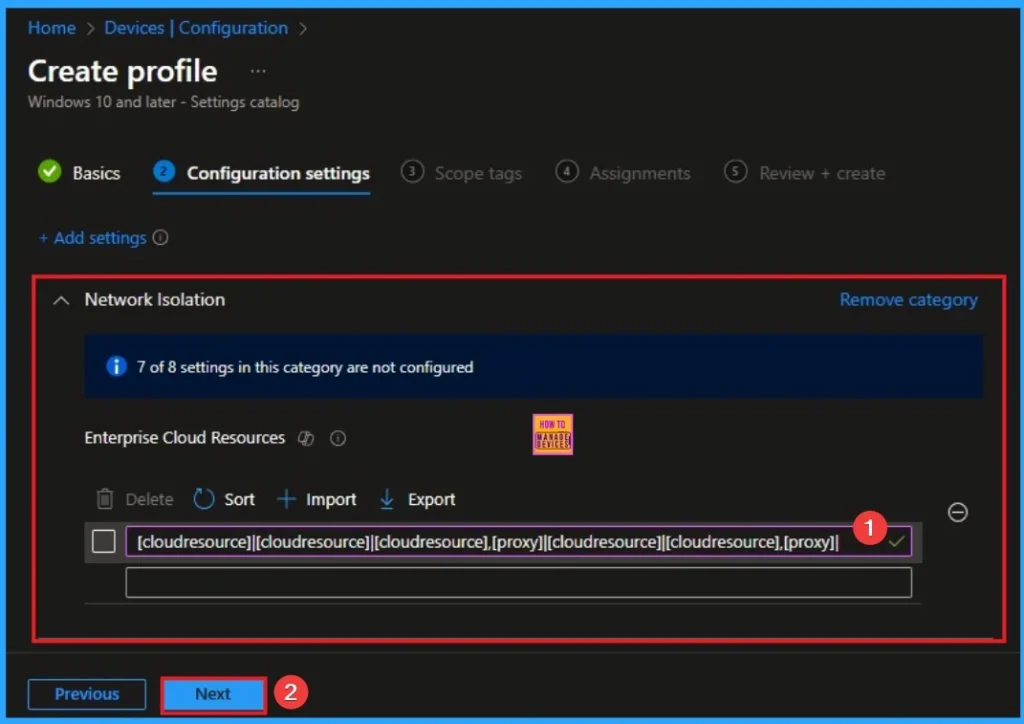Switch to the Assignments tab
The image size is (1024, 724).
[638, 173]
